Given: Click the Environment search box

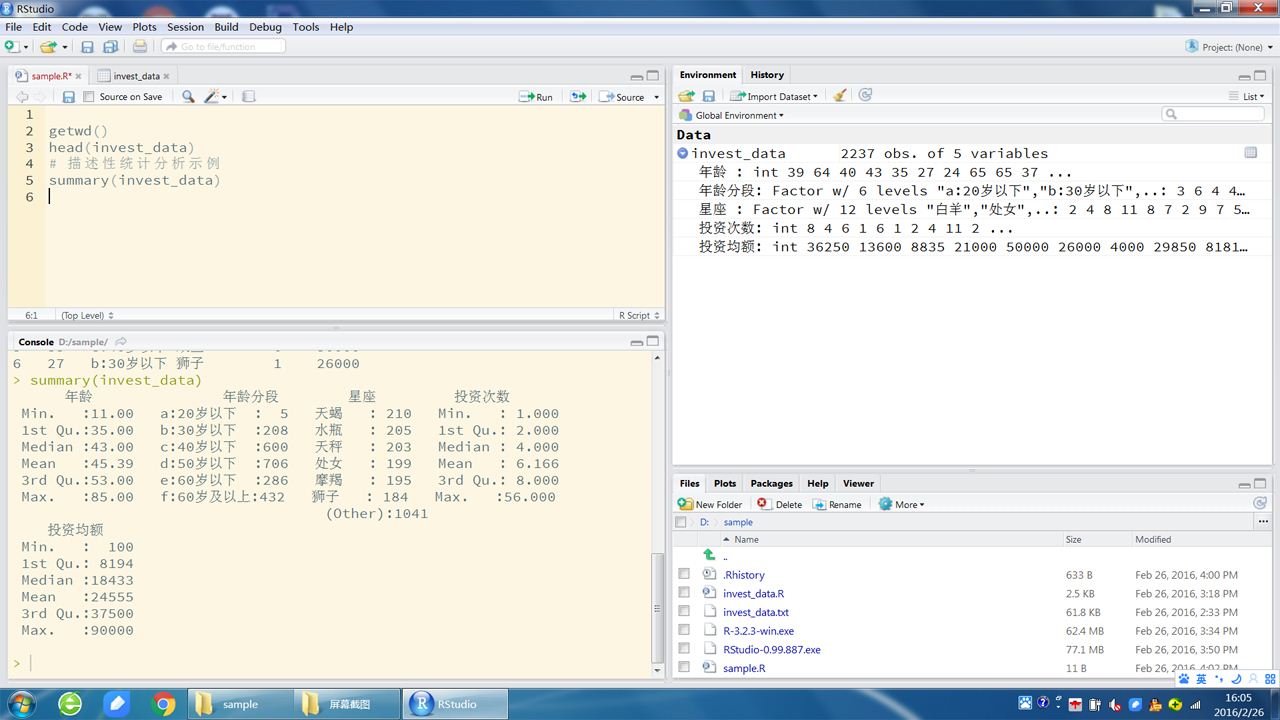Looking at the screenshot, I should (x=1212, y=115).
